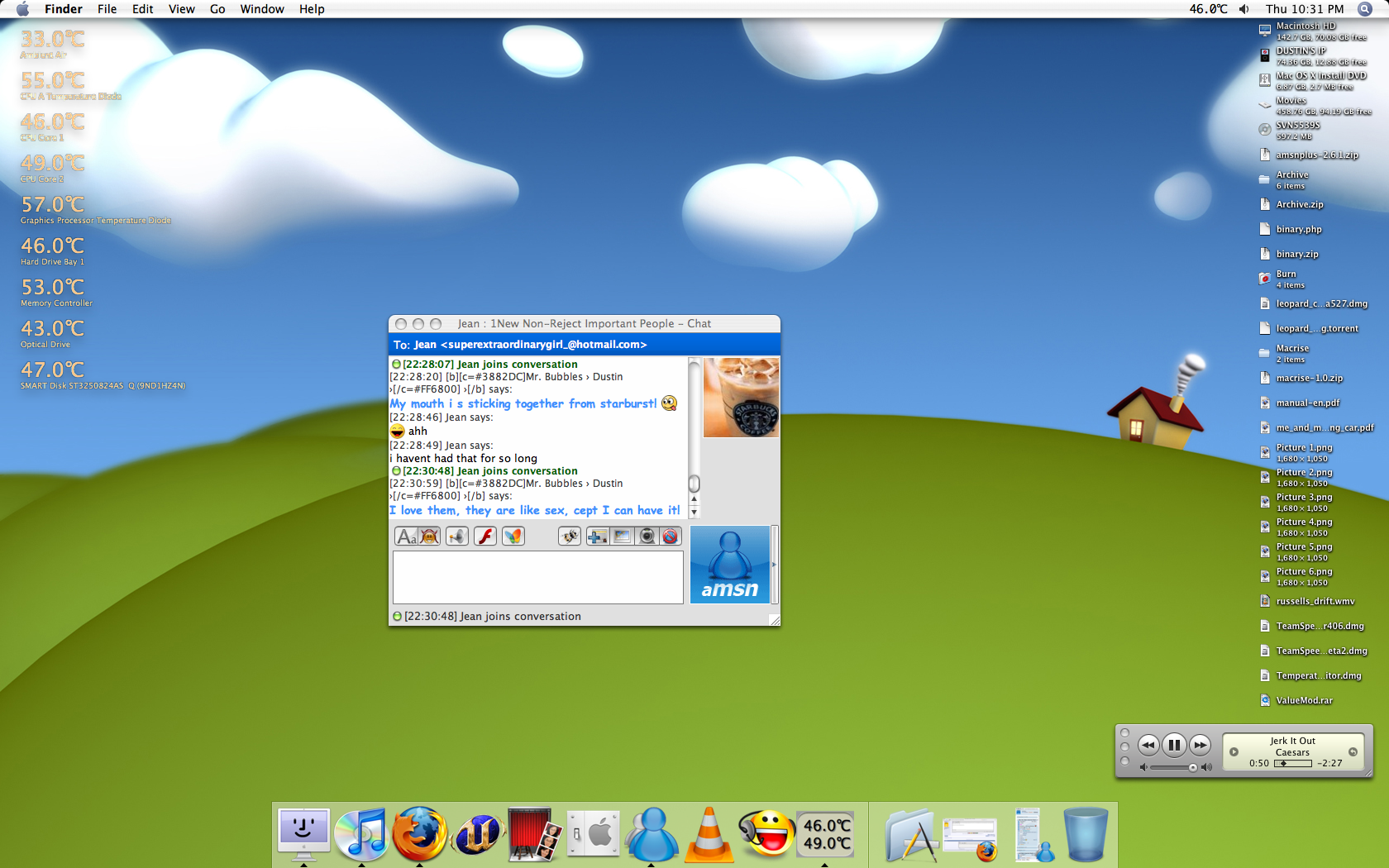Open the Window menu
The height and width of the screenshot is (868, 1389).
262,9
